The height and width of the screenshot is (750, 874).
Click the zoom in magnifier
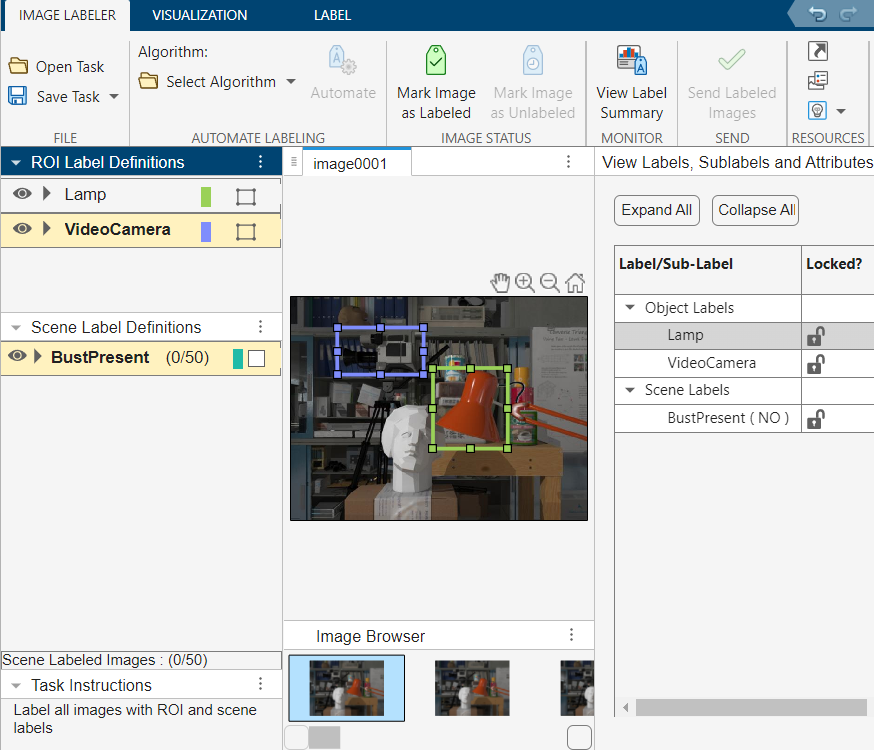pos(525,283)
